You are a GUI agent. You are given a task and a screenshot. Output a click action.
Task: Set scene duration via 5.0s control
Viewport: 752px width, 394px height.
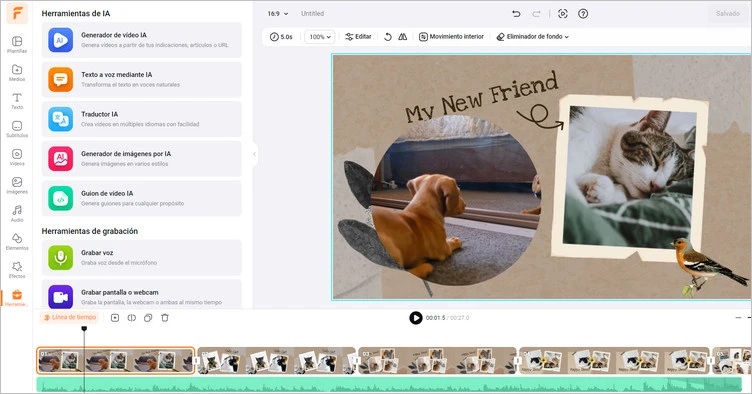pos(281,36)
